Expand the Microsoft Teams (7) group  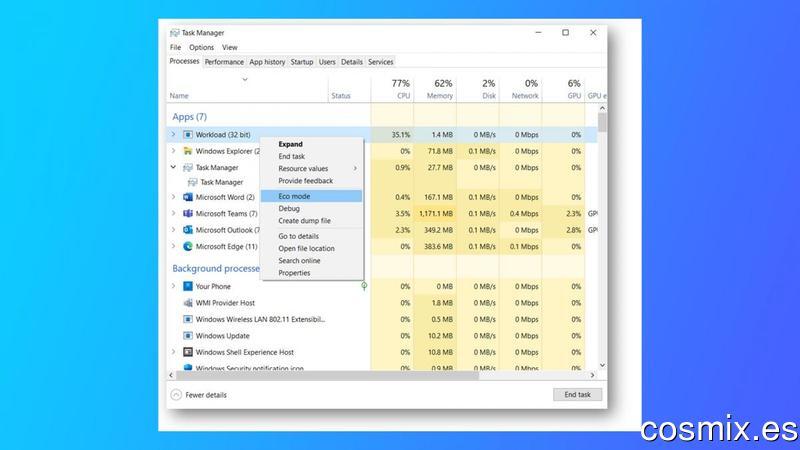coord(173,213)
